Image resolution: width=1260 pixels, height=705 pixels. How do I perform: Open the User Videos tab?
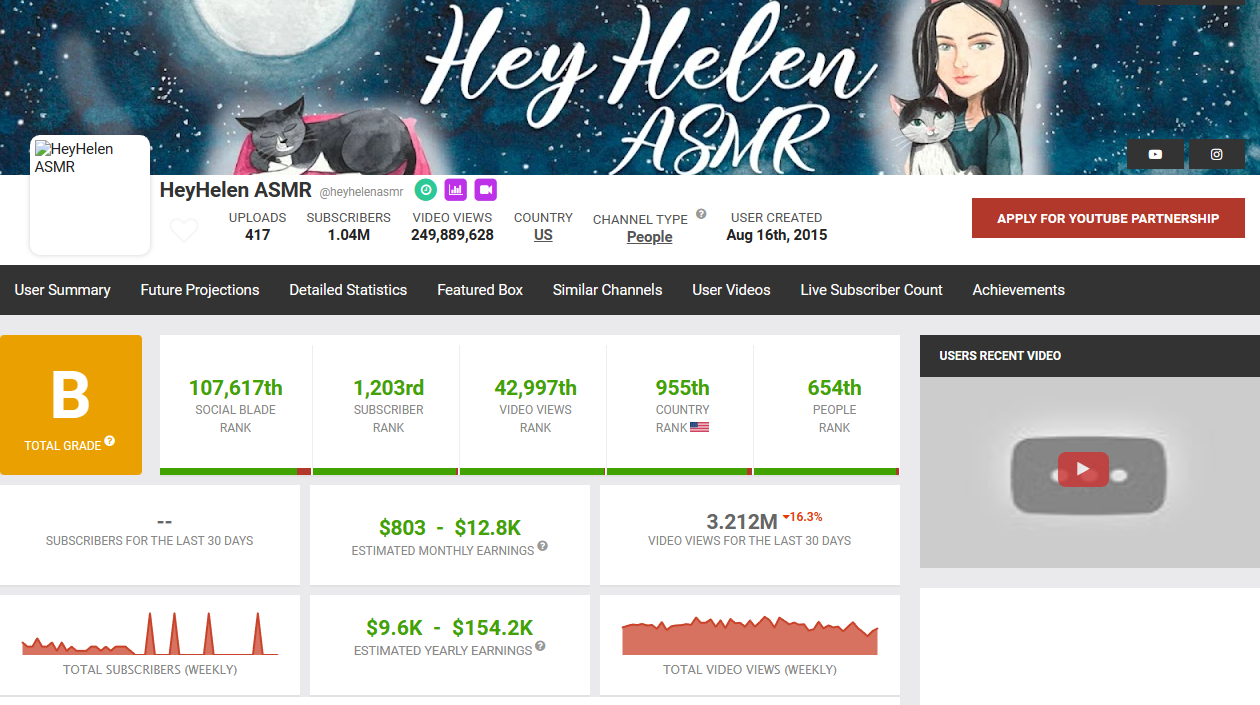click(731, 290)
